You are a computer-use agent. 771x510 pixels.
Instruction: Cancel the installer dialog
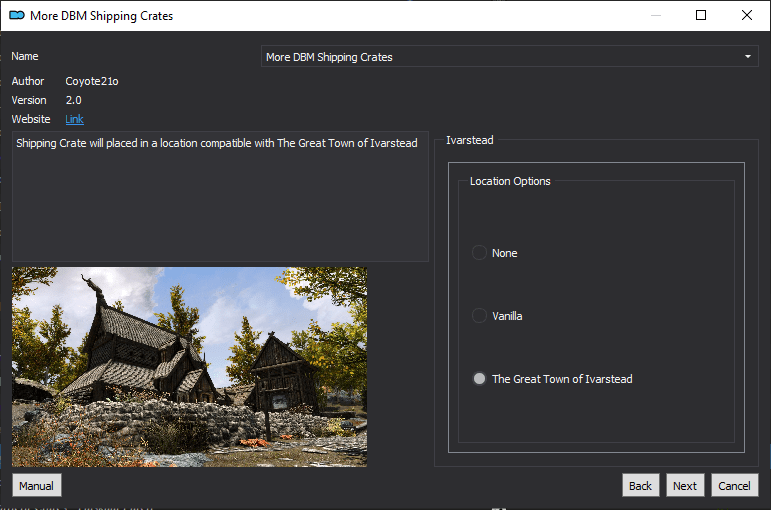coord(734,485)
